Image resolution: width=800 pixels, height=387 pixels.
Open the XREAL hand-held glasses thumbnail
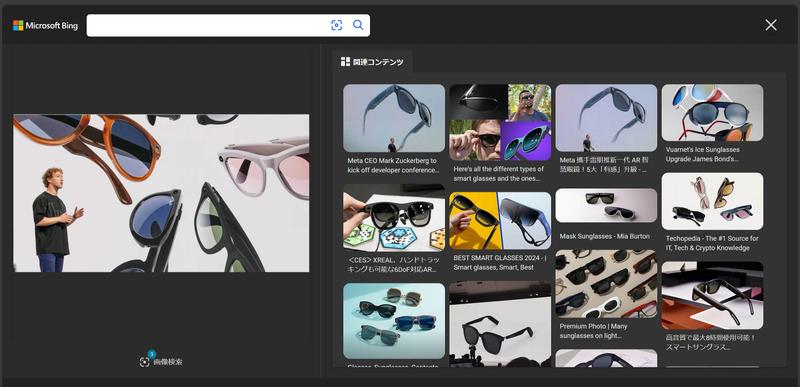pyautogui.click(x=394, y=218)
